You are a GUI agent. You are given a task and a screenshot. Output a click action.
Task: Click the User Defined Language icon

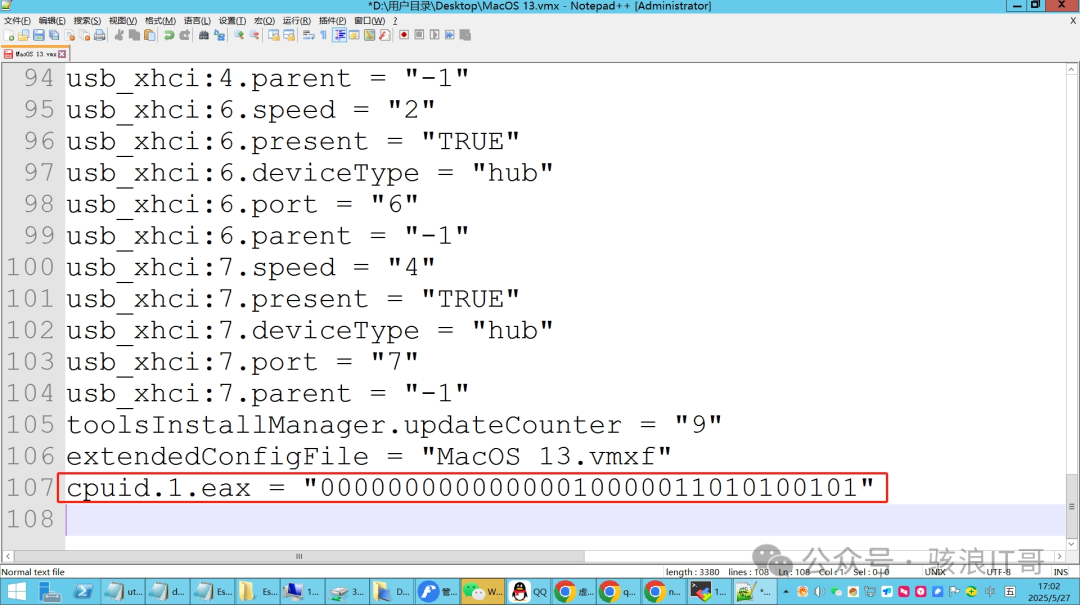pyautogui.click(x=354, y=35)
